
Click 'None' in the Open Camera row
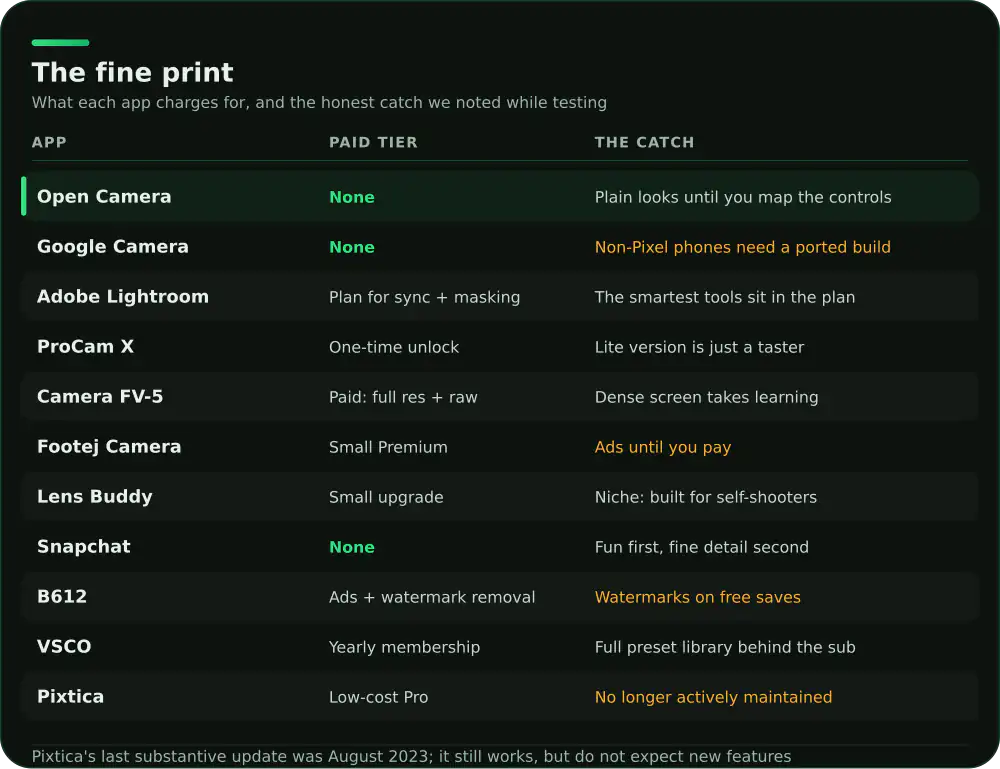tap(352, 197)
